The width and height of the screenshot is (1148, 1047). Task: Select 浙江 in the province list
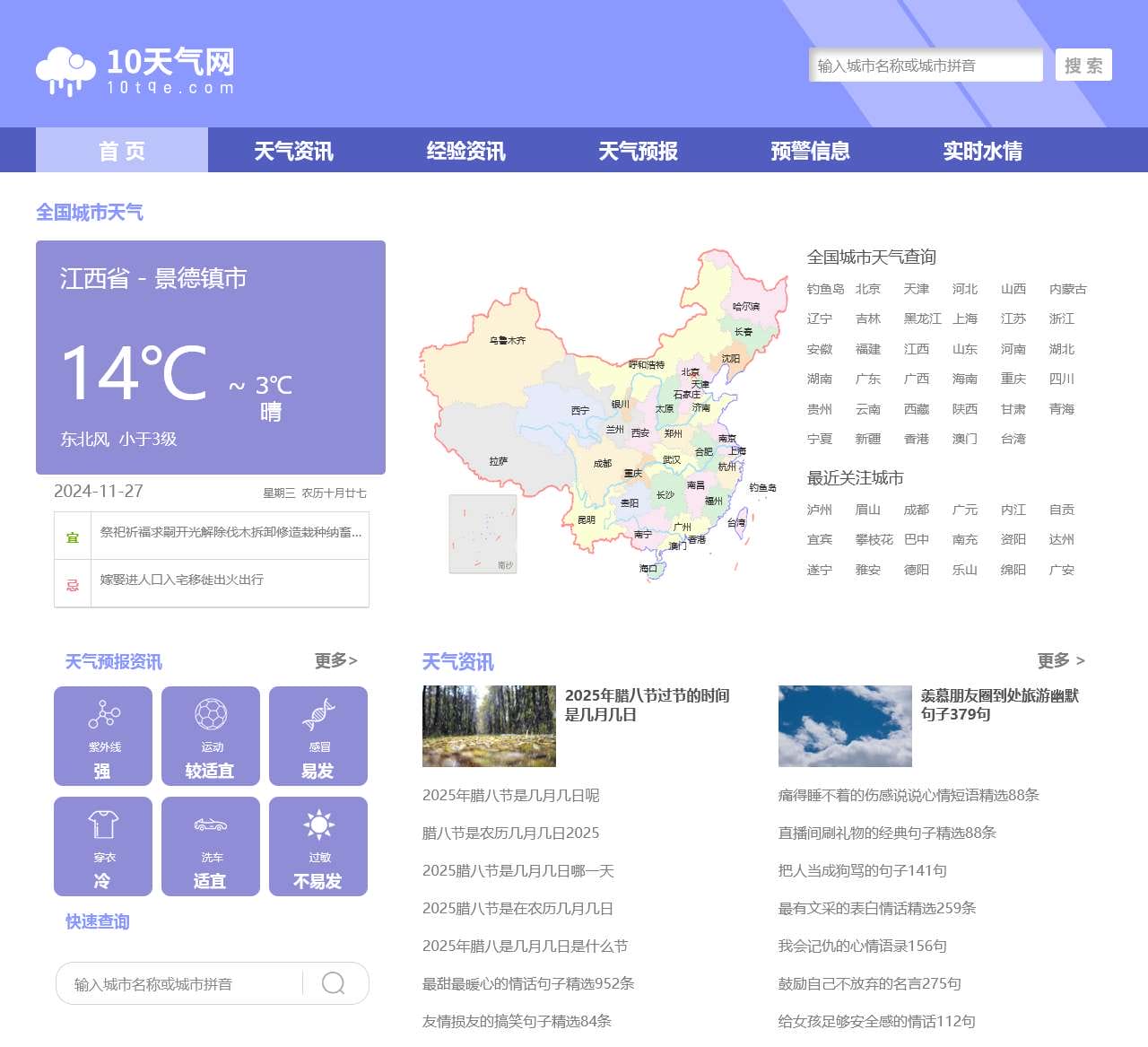[x=1062, y=318]
